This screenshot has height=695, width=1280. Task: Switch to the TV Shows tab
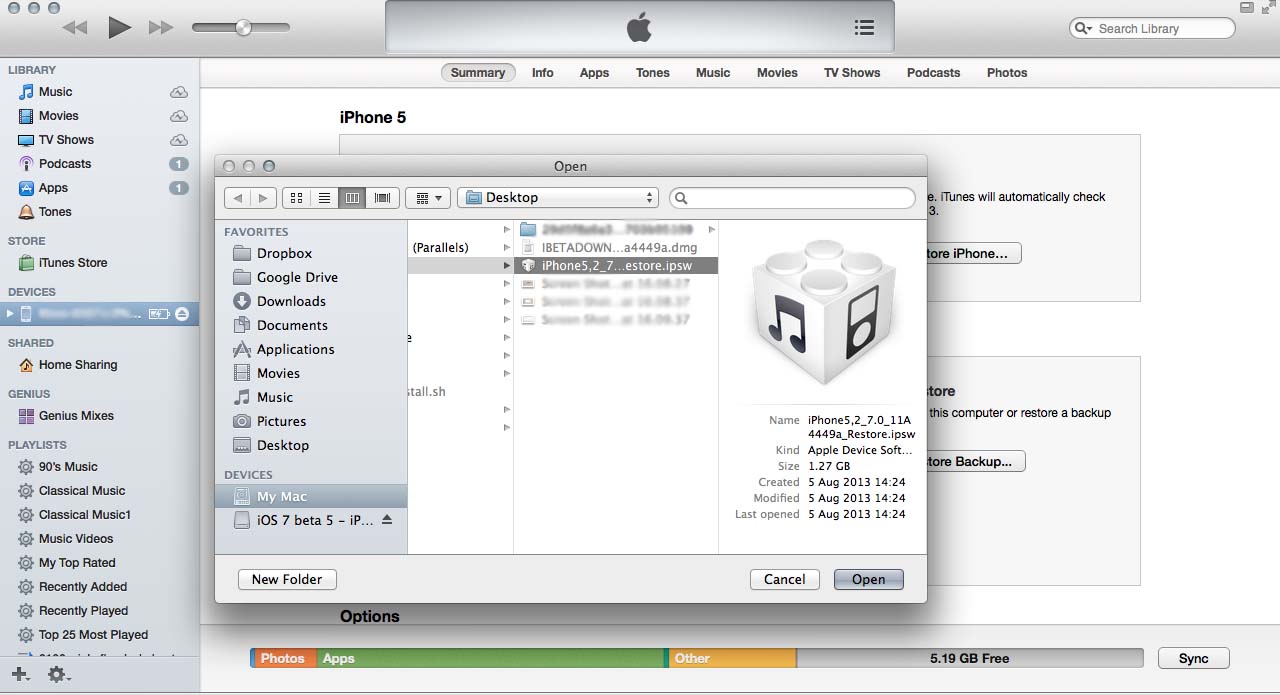[x=852, y=73]
